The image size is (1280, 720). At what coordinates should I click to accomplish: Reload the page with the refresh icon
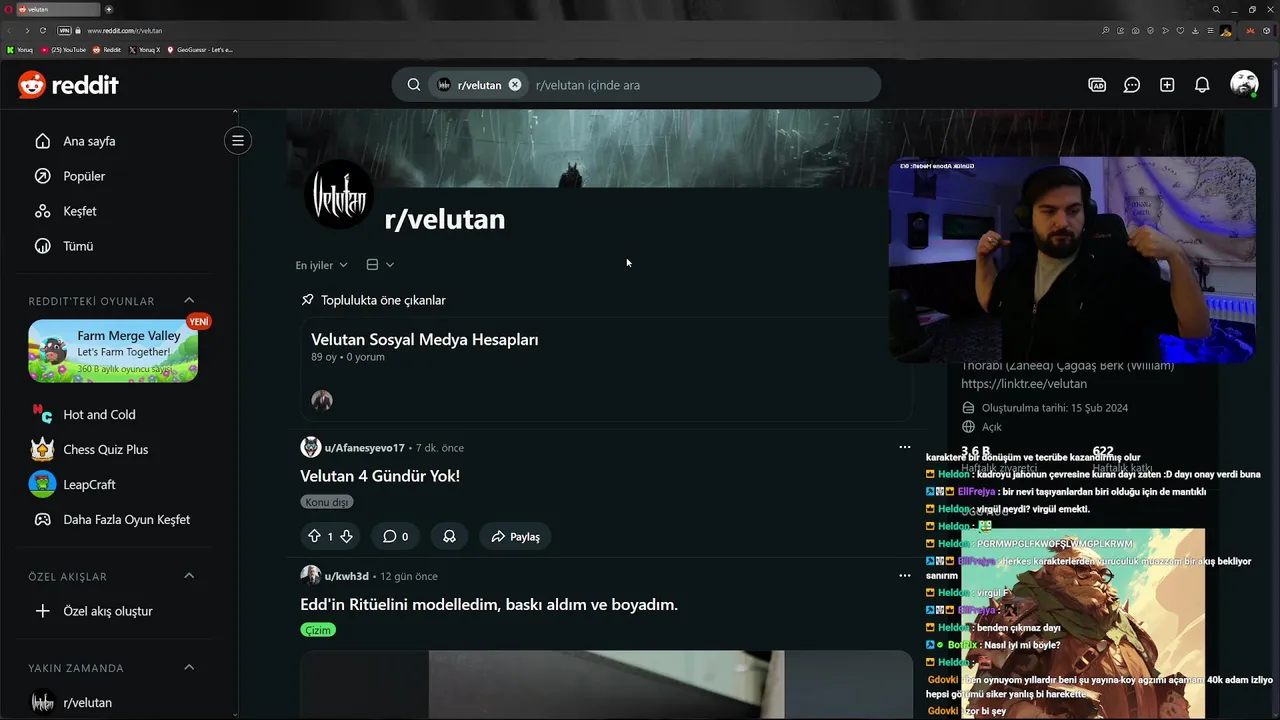(x=43, y=30)
